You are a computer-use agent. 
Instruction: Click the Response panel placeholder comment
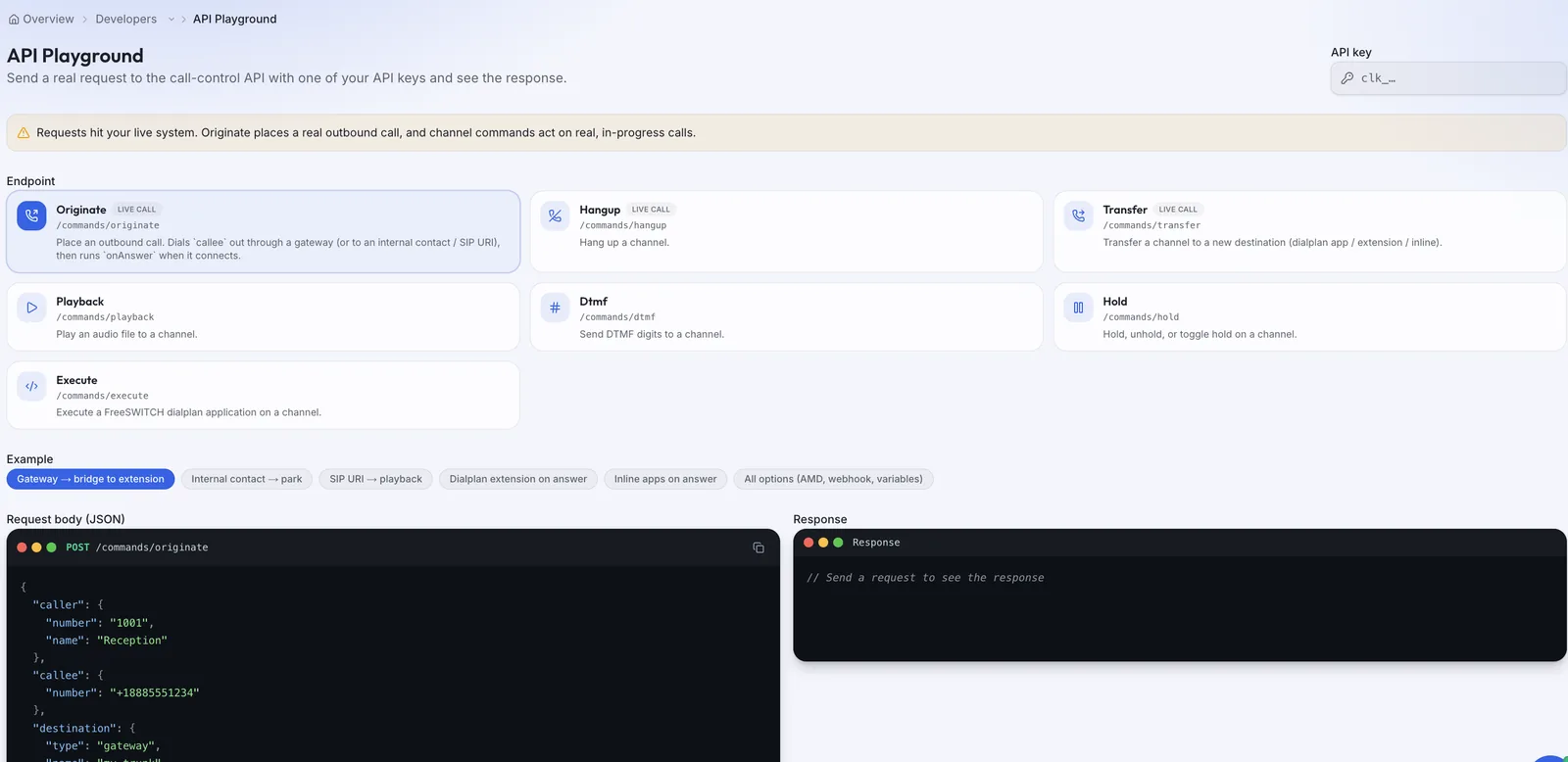[925, 578]
